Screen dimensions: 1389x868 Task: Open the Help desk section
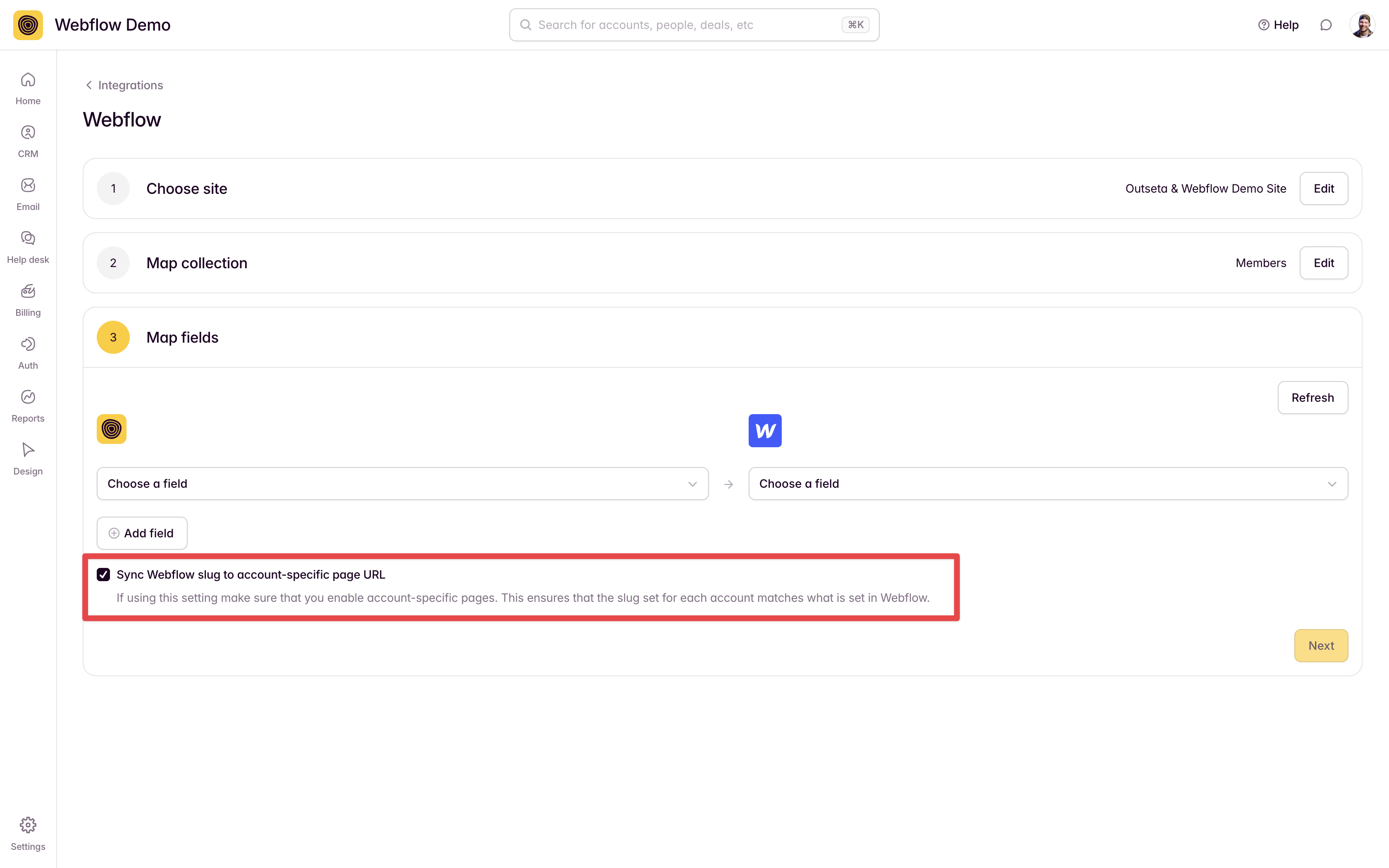tap(28, 248)
